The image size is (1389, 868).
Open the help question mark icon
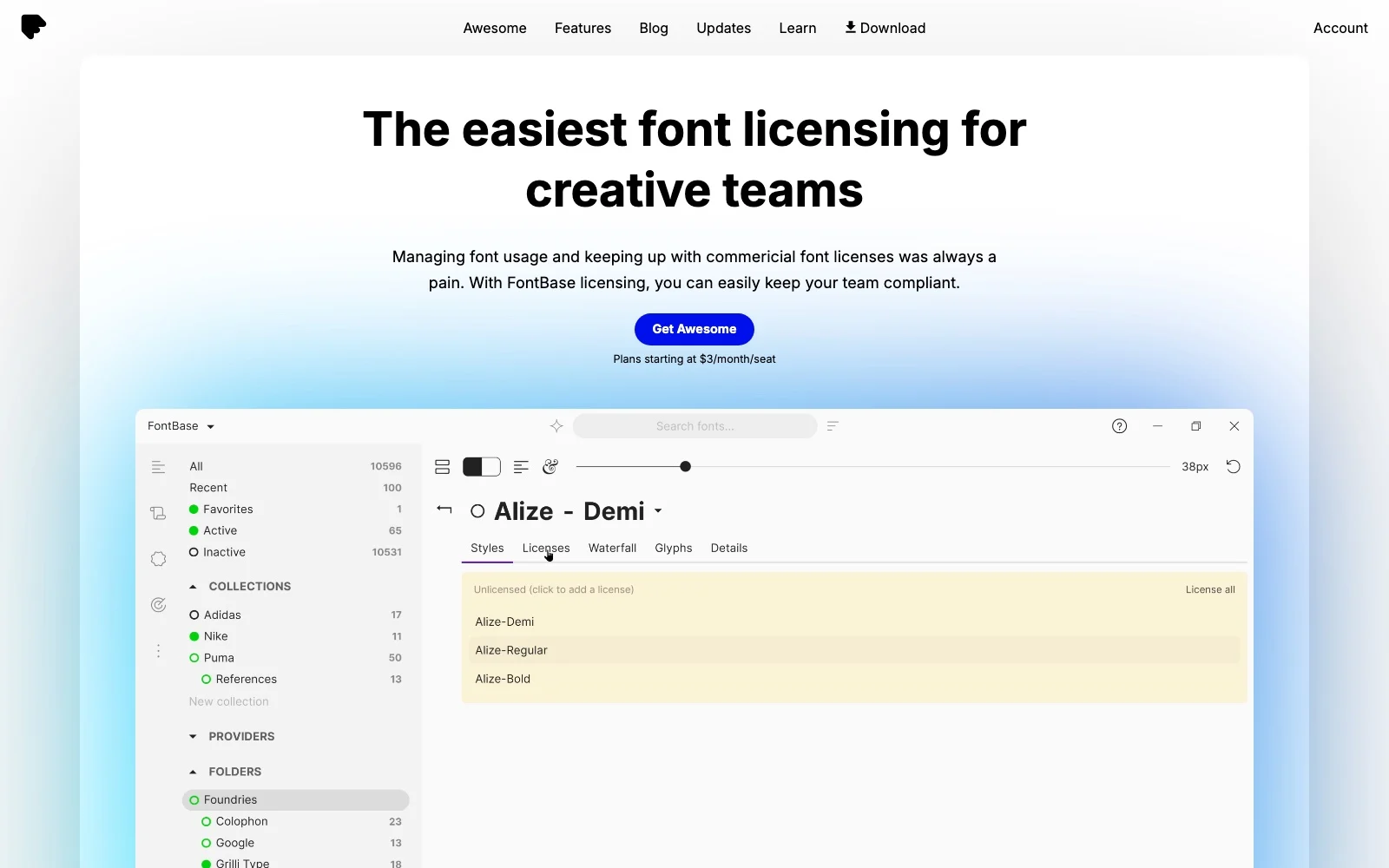point(1120,426)
